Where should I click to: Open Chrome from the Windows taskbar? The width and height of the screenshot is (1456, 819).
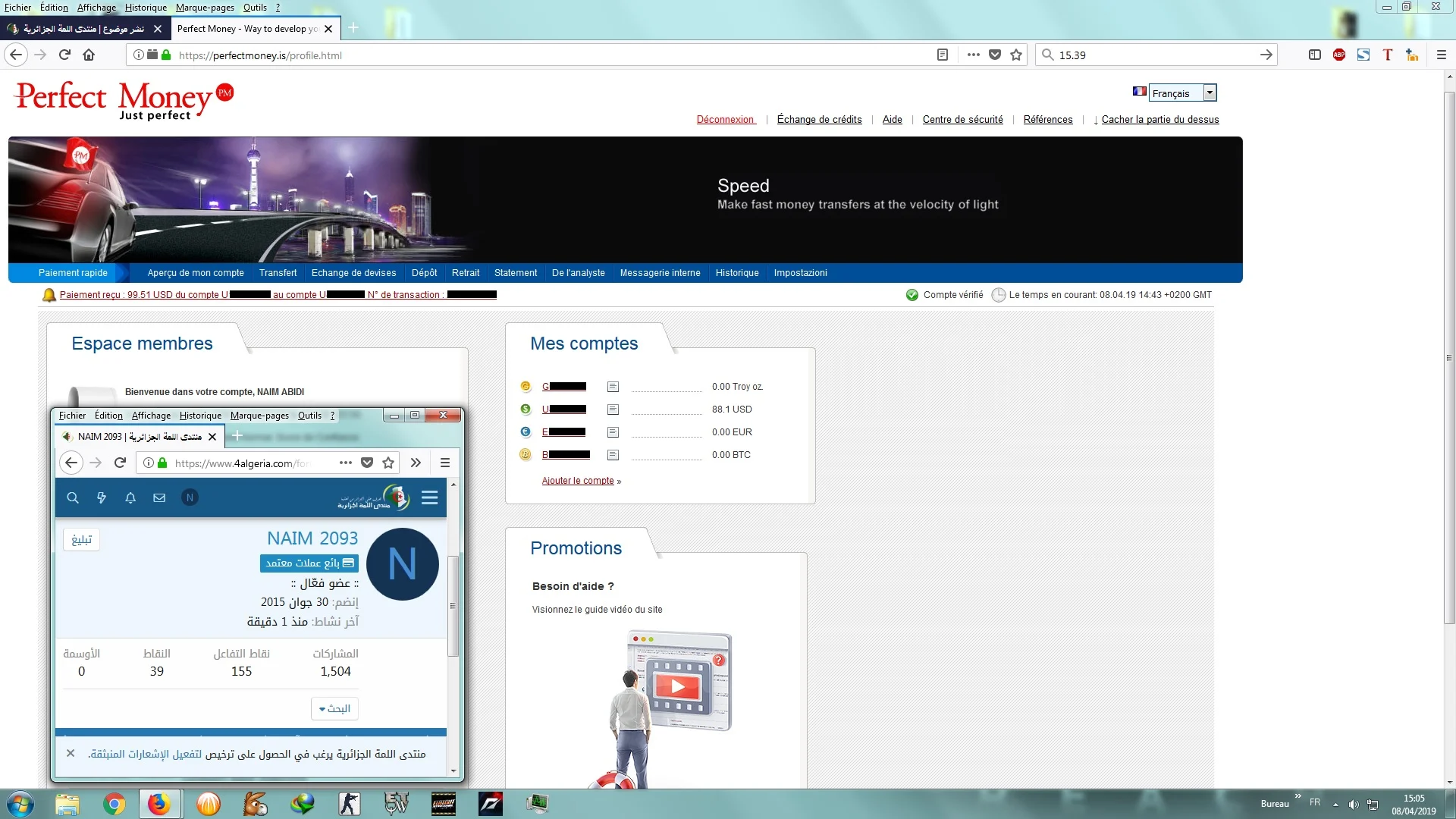pos(115,804)
